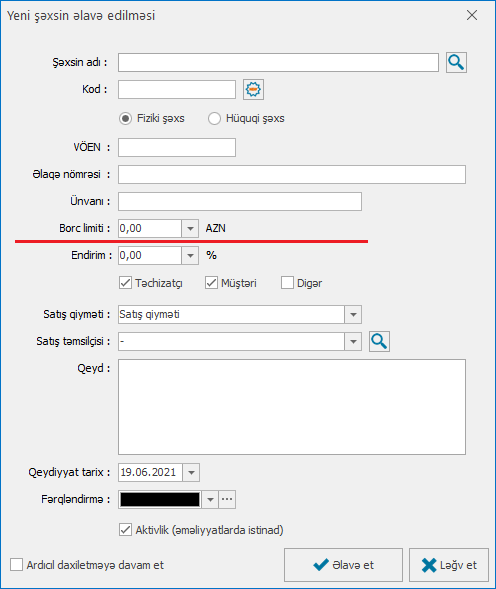Click into the Qeyd notes text area
496x589 pixels.
(x=292, y=407)
